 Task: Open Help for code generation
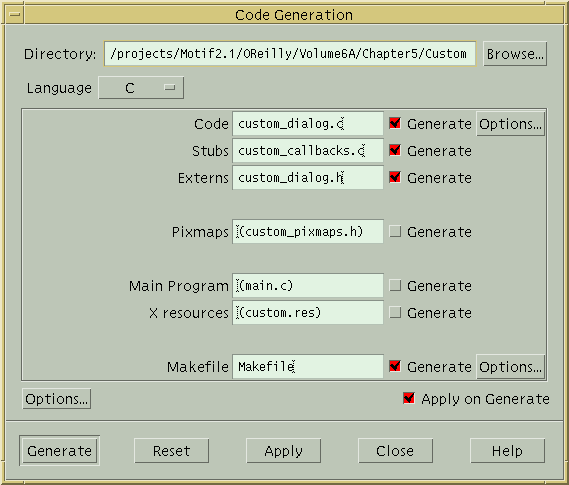coord(507,451)
